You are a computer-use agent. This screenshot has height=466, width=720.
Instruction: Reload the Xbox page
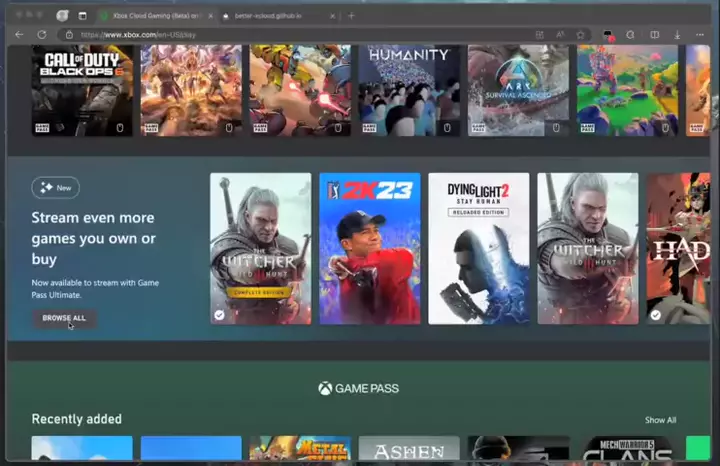coord(41,34)
